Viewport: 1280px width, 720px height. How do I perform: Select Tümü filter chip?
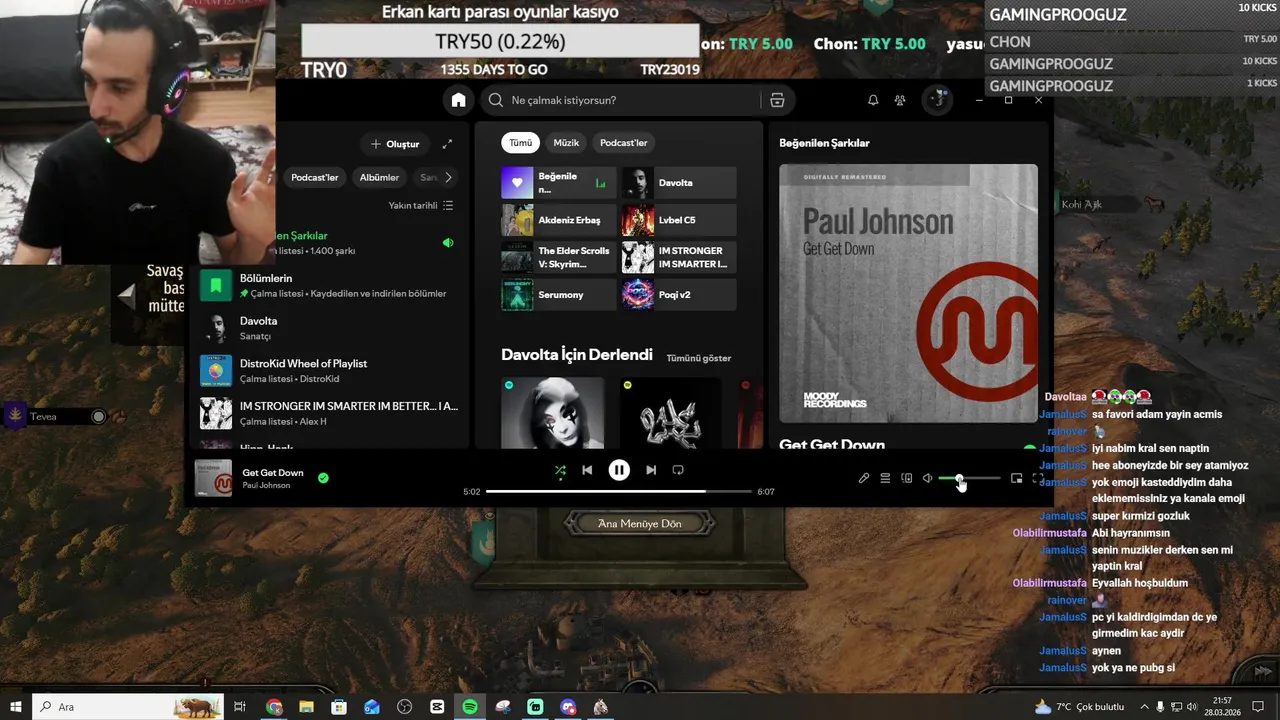pos(521,143)
